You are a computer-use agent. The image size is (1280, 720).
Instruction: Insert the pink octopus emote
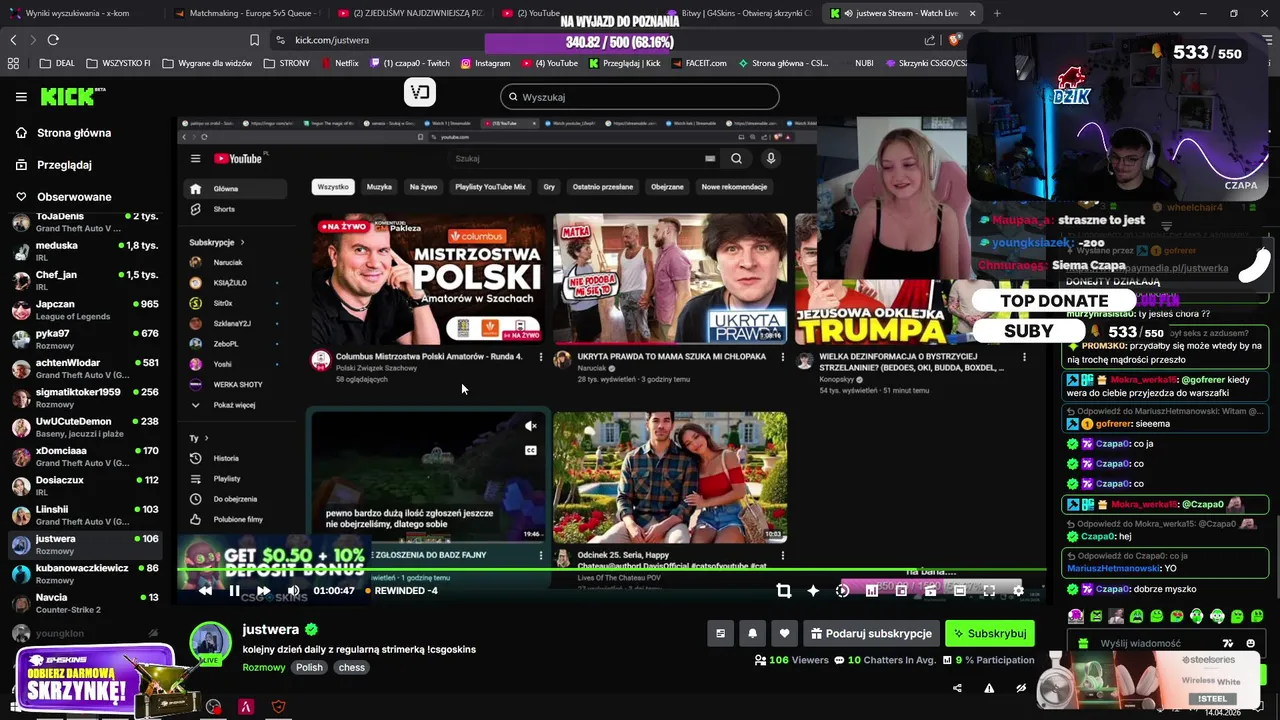1075,616
